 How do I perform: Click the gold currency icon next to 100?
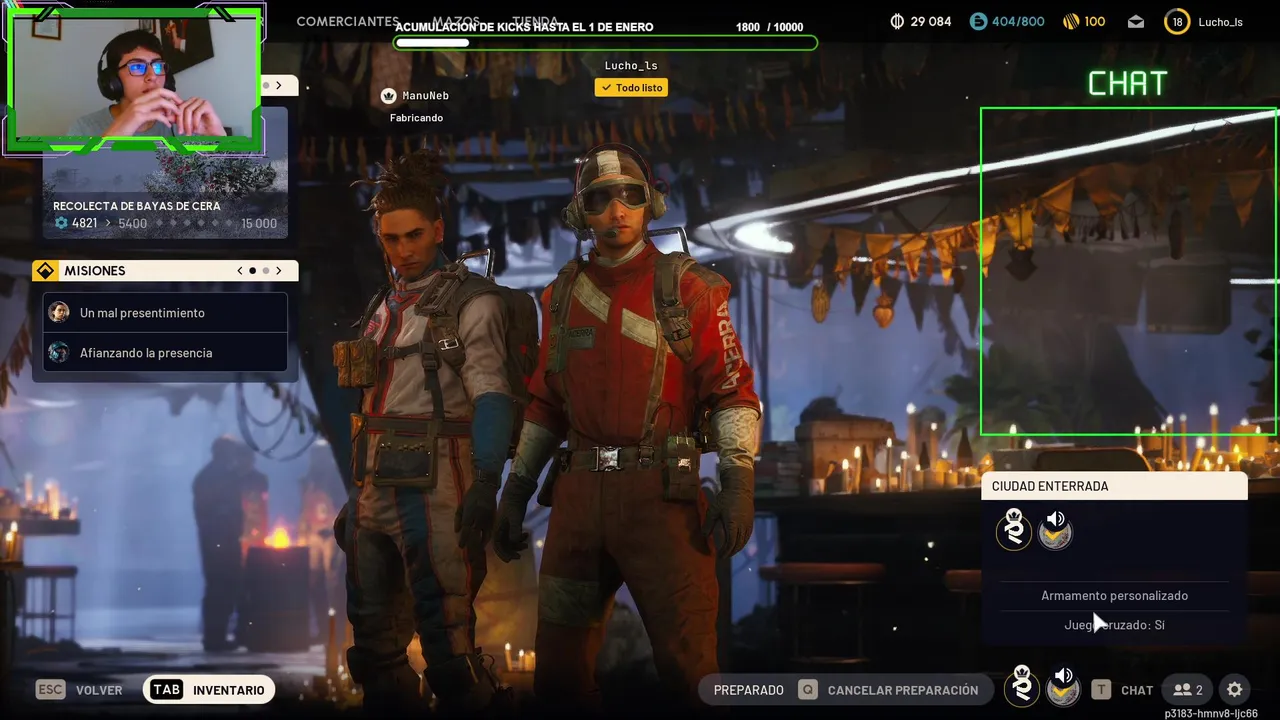coord(1070,21)
